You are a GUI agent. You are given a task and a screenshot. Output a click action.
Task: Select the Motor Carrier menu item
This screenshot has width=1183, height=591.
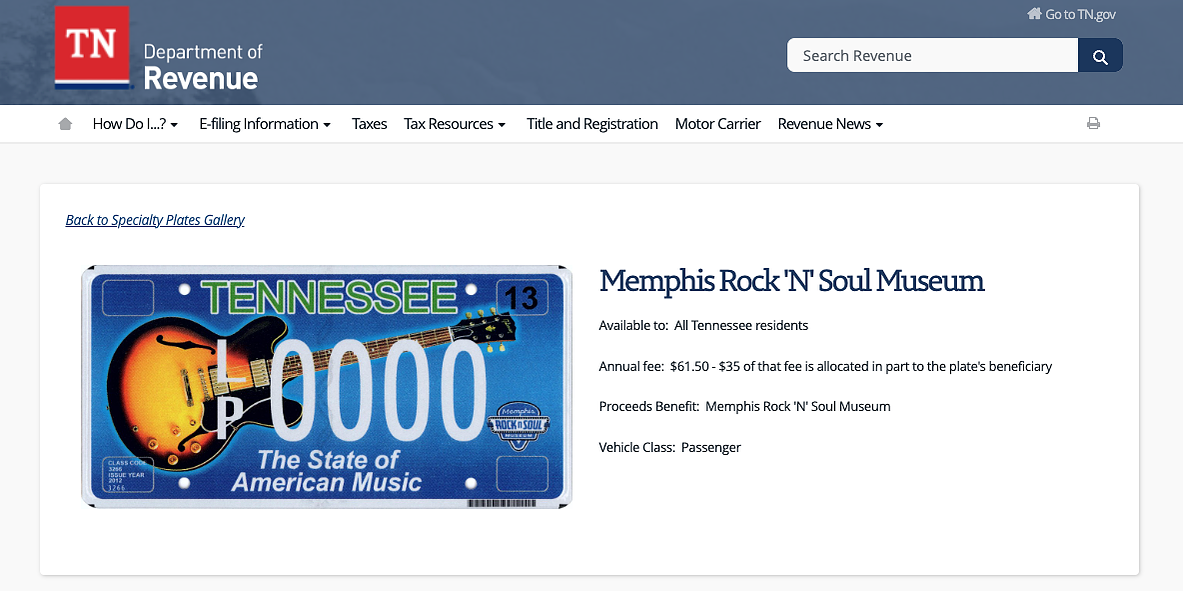(x=717, y=124)
